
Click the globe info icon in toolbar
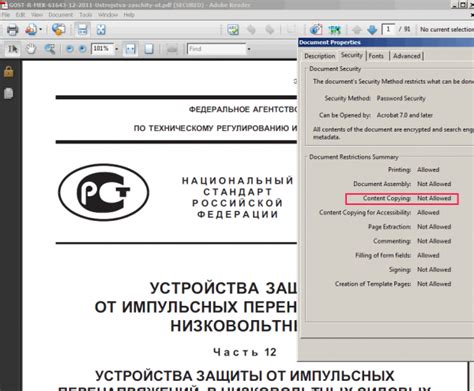tap(316, 30)
